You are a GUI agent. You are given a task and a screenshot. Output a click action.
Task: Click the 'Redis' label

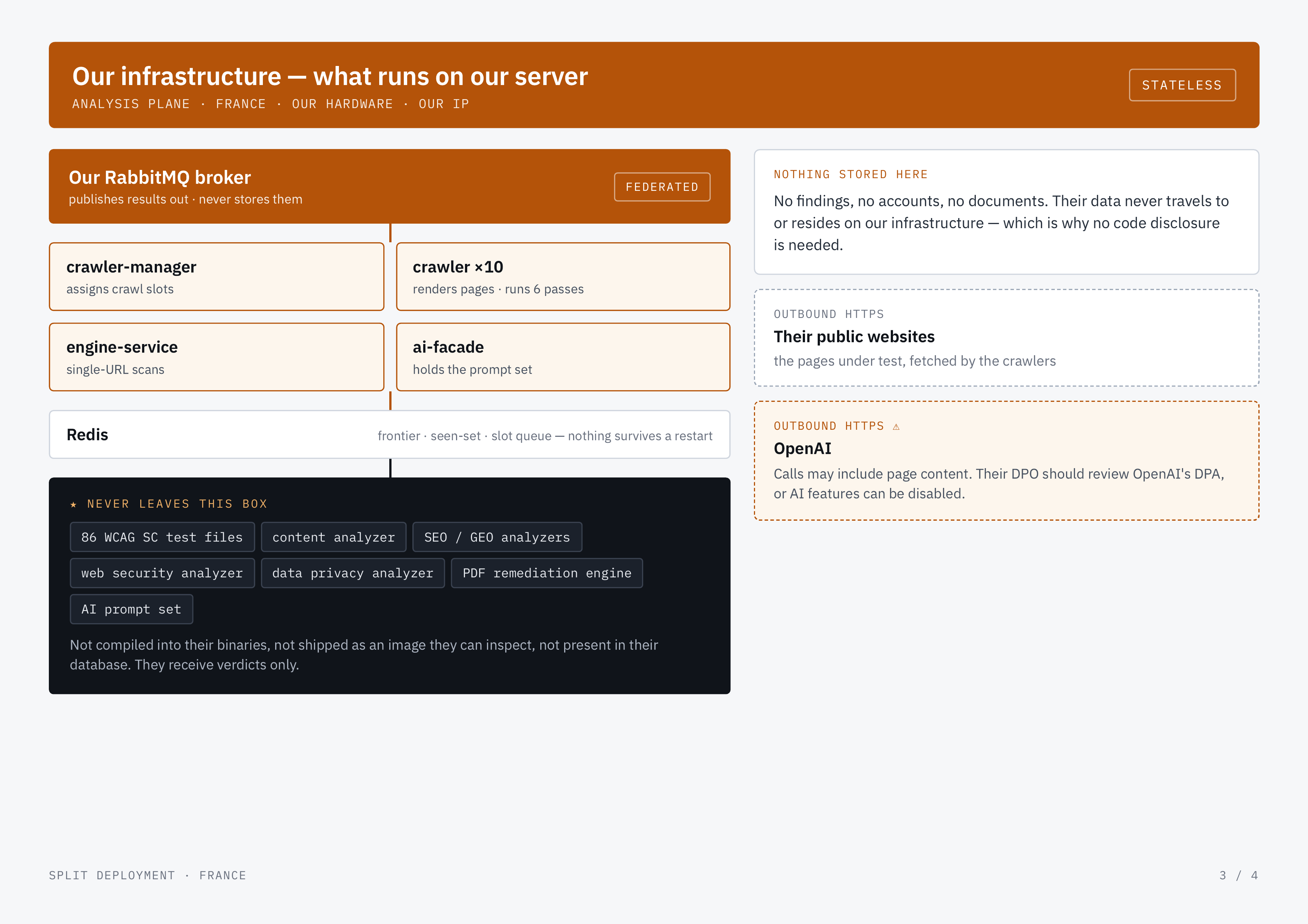tap(87, 435)
